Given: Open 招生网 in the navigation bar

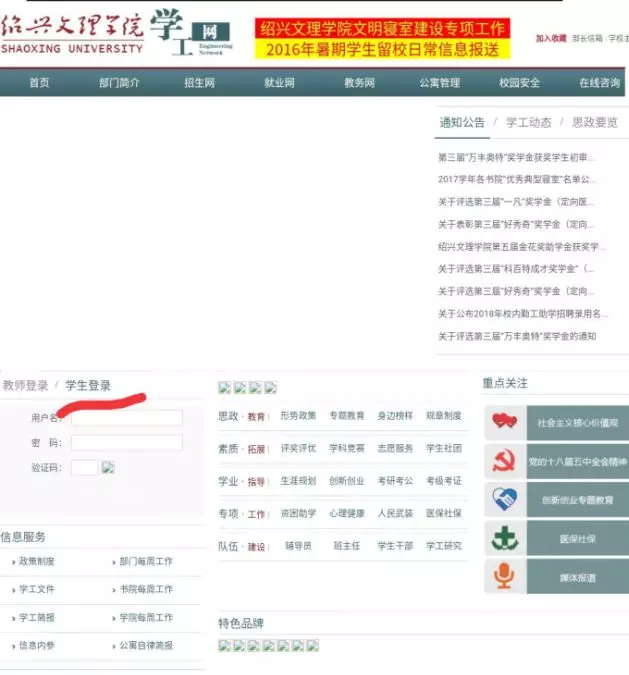Looking at the screenshot, I should tap(200, 83).
